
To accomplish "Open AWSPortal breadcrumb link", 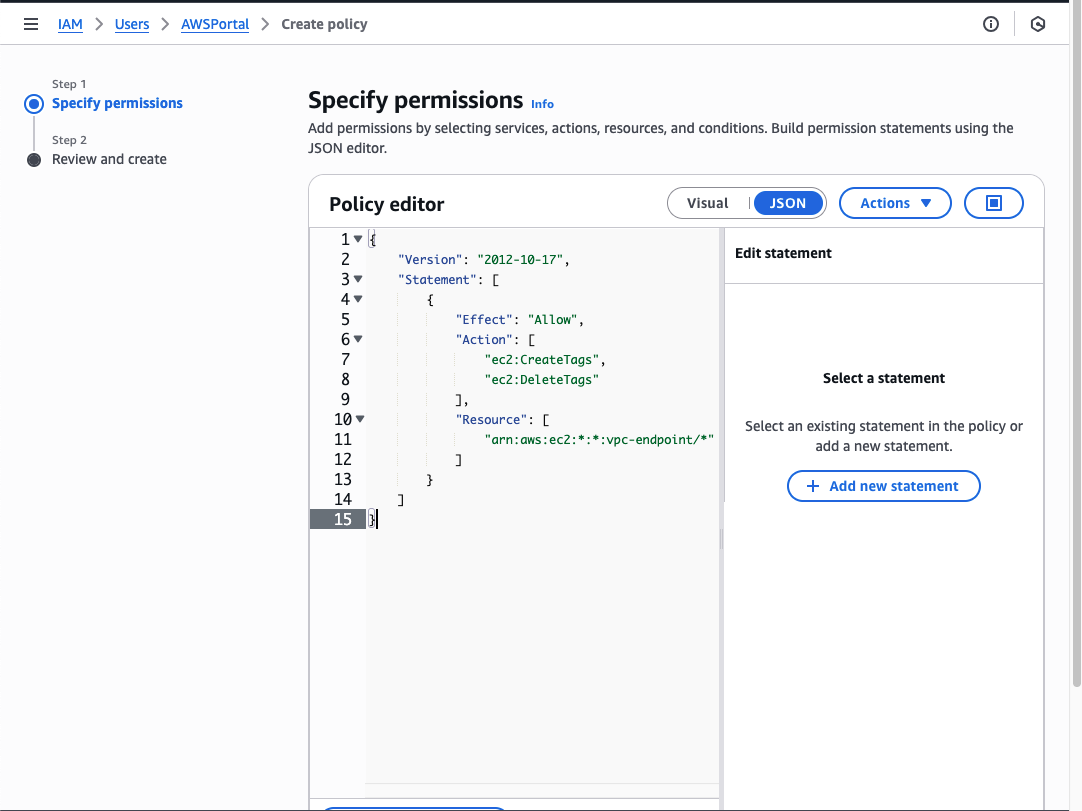I will (x=215, y=24).
